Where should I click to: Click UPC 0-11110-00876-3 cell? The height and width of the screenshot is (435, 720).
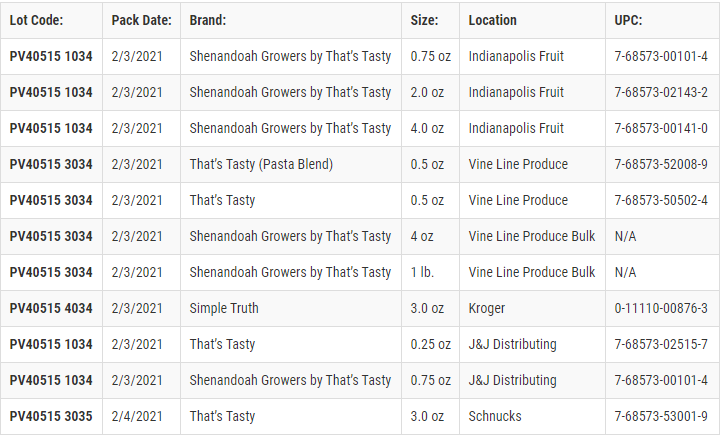661,308
